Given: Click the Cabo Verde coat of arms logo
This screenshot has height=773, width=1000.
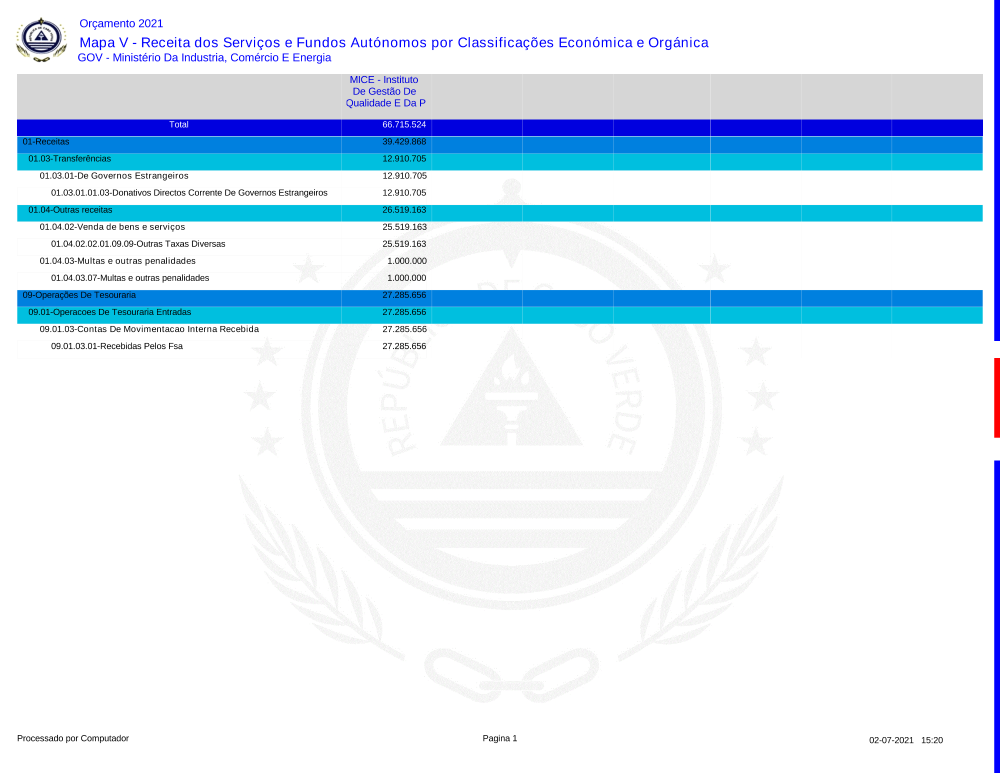Looking at the screenshot, I should 41,40.
